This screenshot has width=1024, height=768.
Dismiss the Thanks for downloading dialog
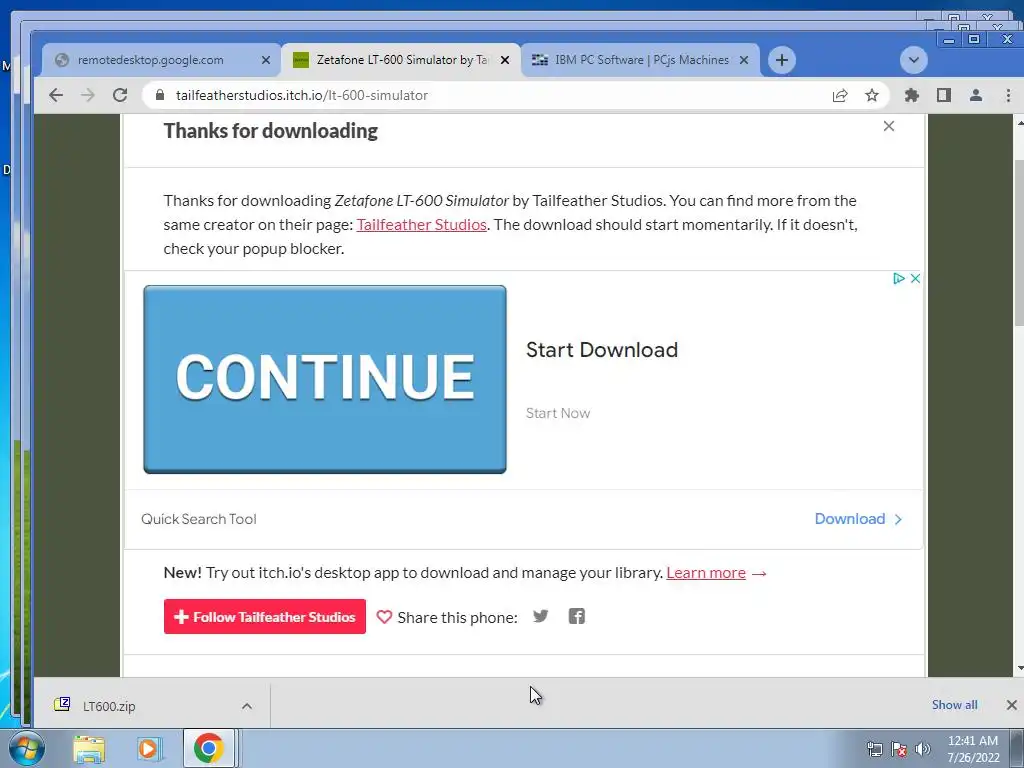pyautogui.click(x=889, y=126)
